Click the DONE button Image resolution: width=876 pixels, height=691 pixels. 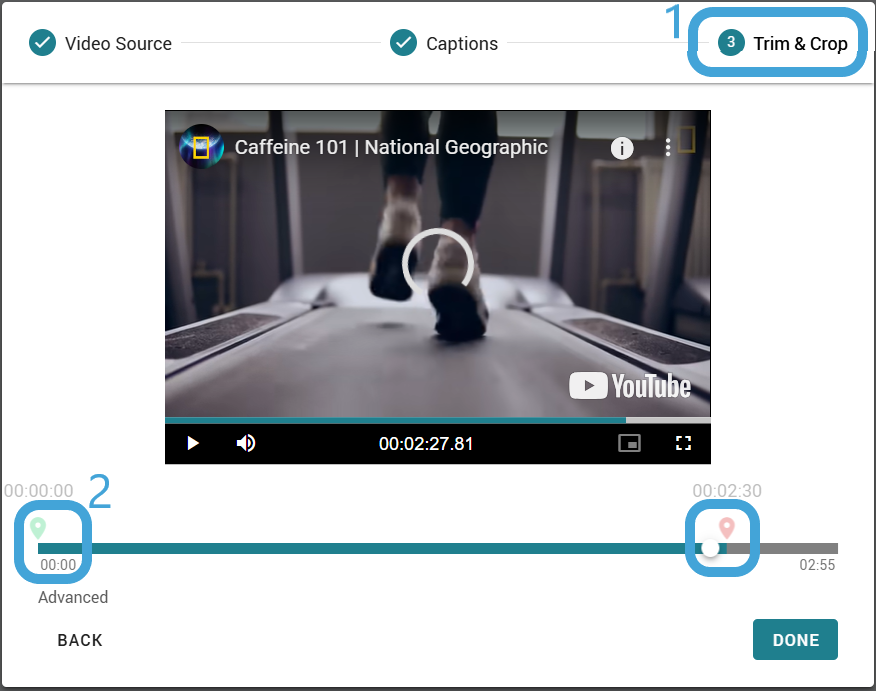[795, 639]
